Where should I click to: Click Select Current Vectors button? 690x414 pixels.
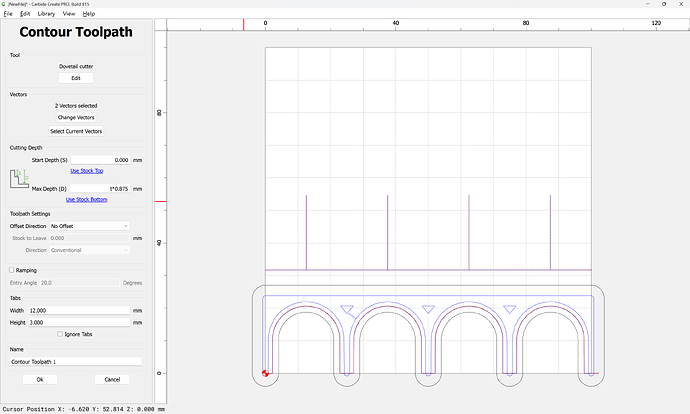76,131
